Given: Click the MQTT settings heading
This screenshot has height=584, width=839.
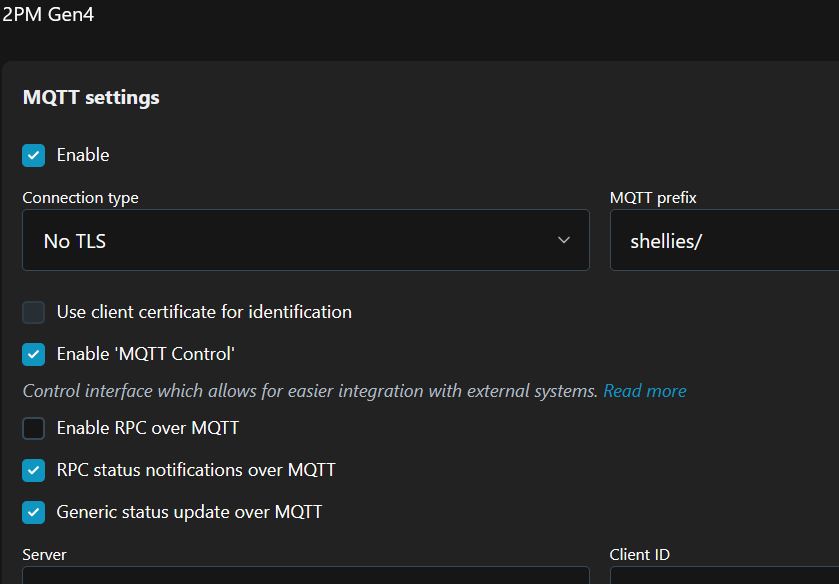Looking at the screenshot, I should pos(91,97).
